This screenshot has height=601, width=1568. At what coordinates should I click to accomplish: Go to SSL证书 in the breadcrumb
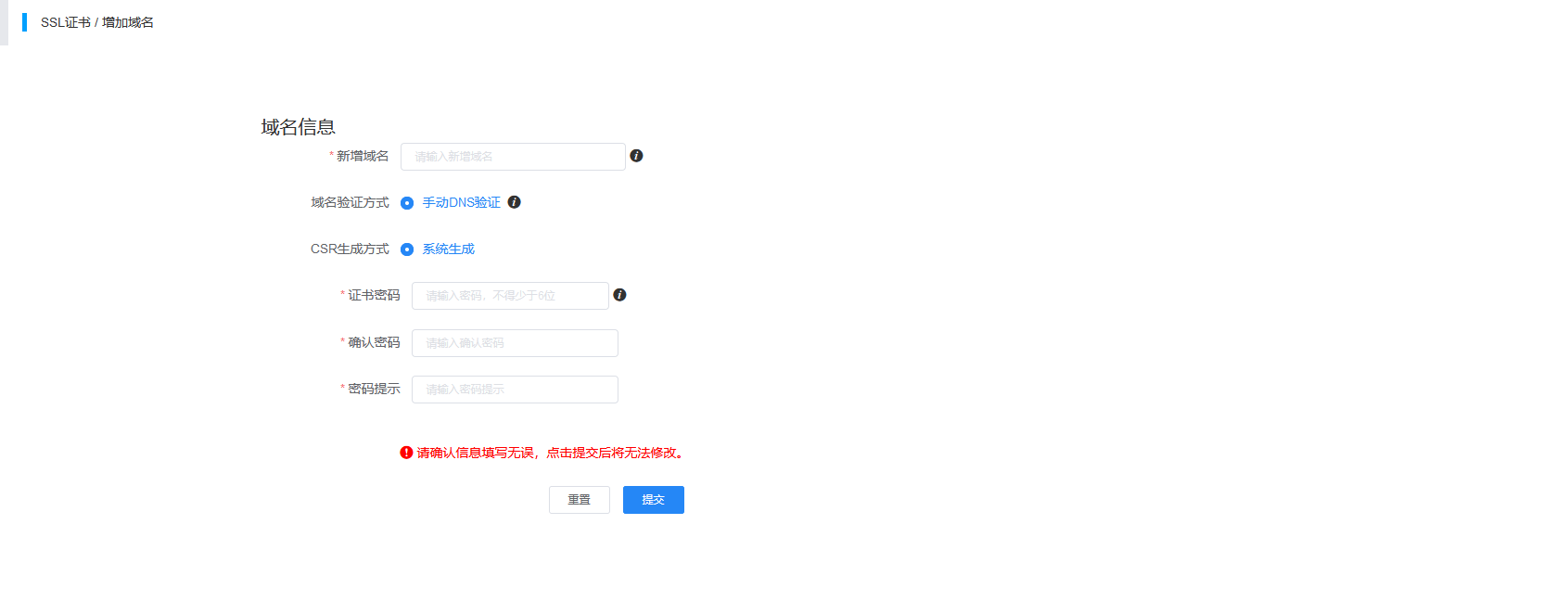pyautogui.click(x=66, y=22)
